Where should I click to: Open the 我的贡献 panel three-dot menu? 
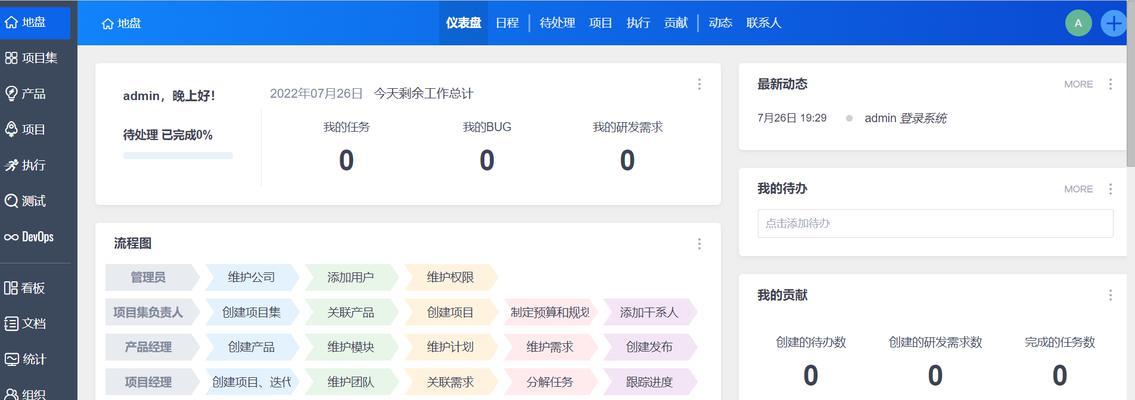1110,295
